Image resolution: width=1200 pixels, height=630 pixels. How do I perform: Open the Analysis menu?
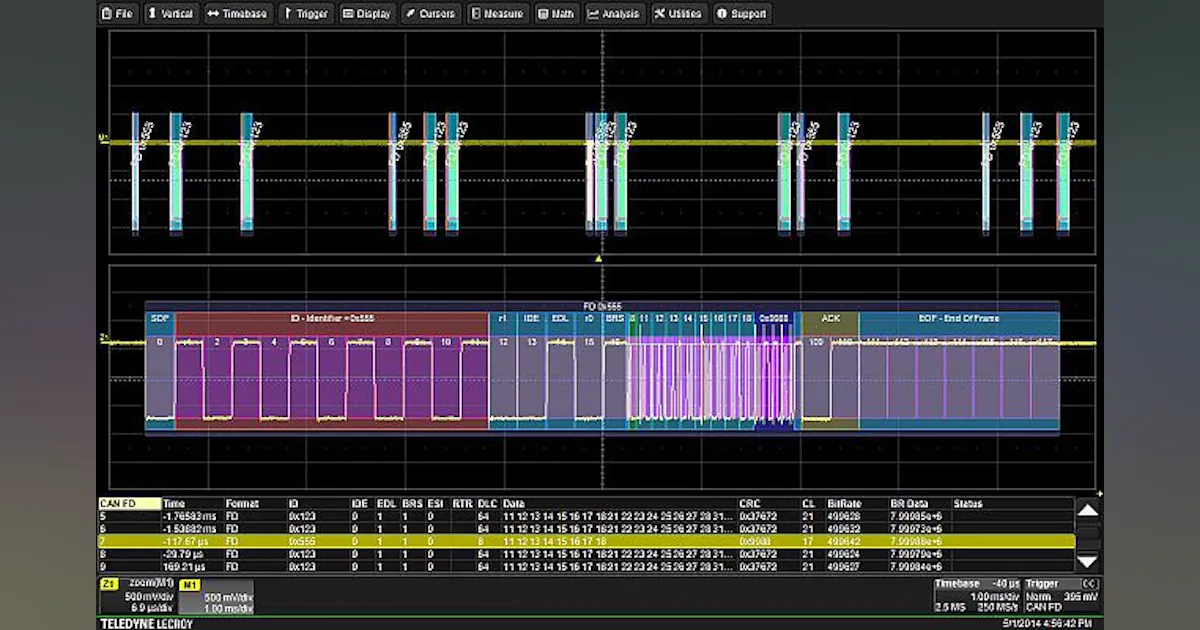[x=614, y=14]
